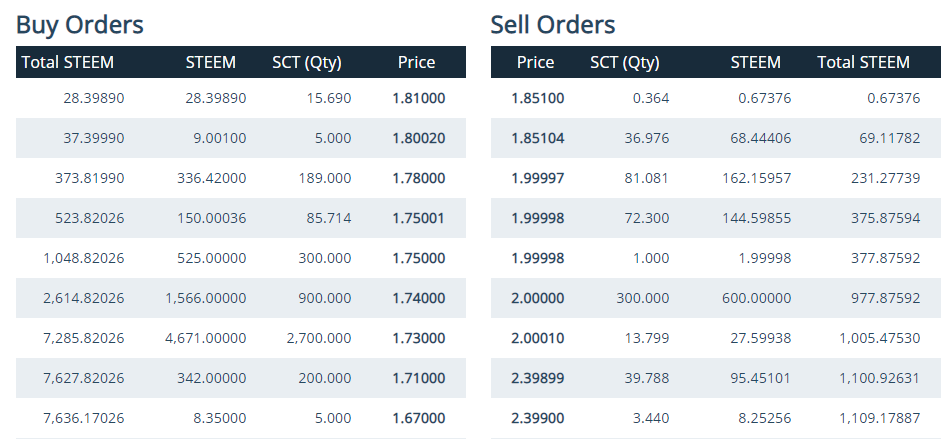950x439 pixels.
Task: Pick the buy price 1.75001
Action: coord(419,218)
